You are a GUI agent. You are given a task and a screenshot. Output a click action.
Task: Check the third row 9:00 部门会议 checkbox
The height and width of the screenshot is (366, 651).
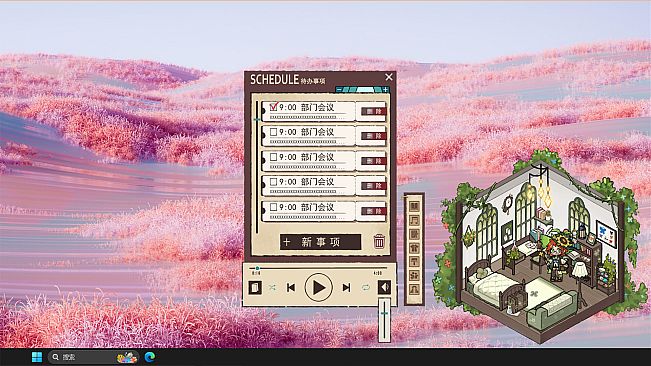tap(273, 157)
